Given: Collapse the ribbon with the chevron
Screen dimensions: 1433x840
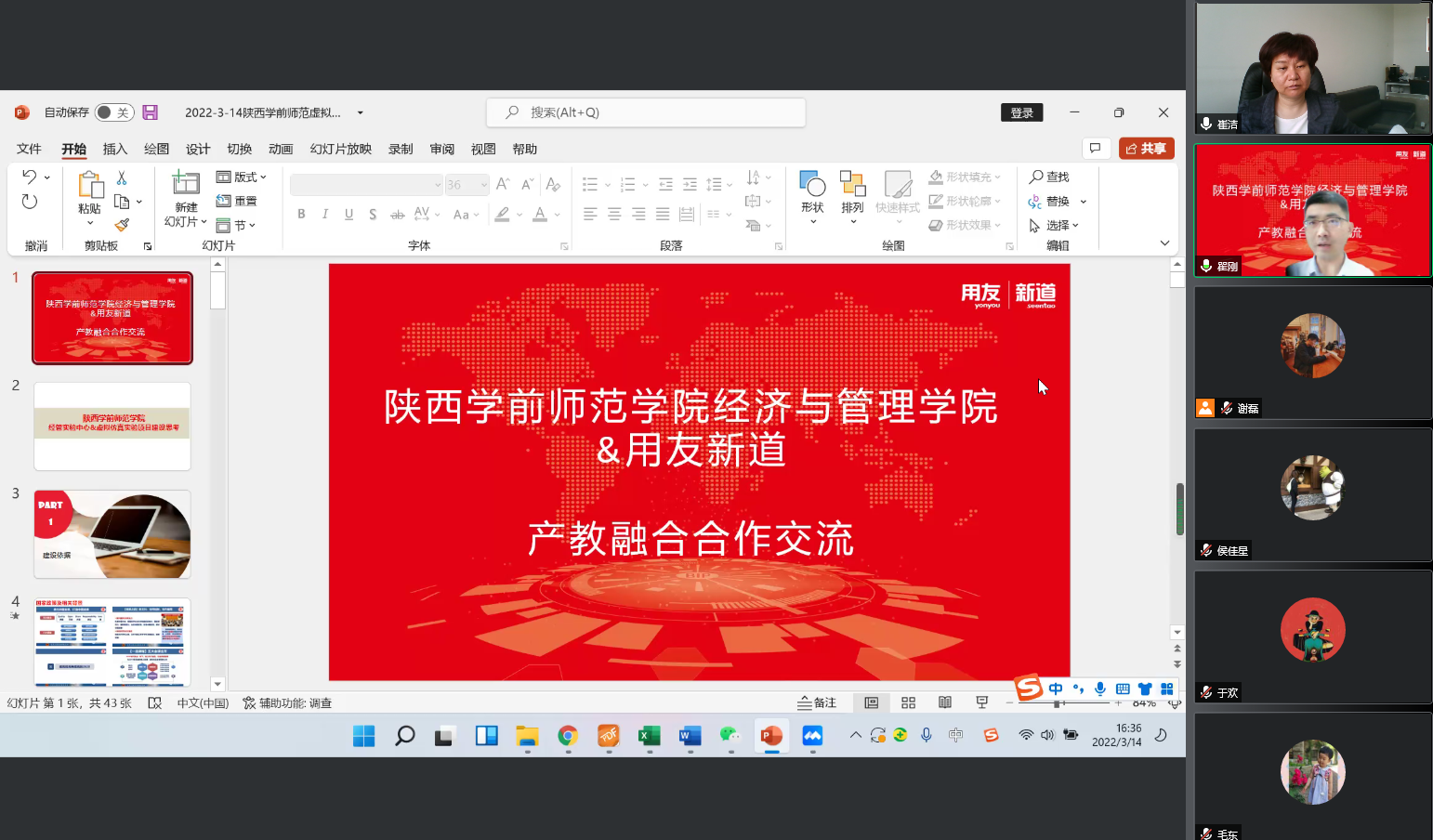Looking at the screenshot, I should [1164, 243].
